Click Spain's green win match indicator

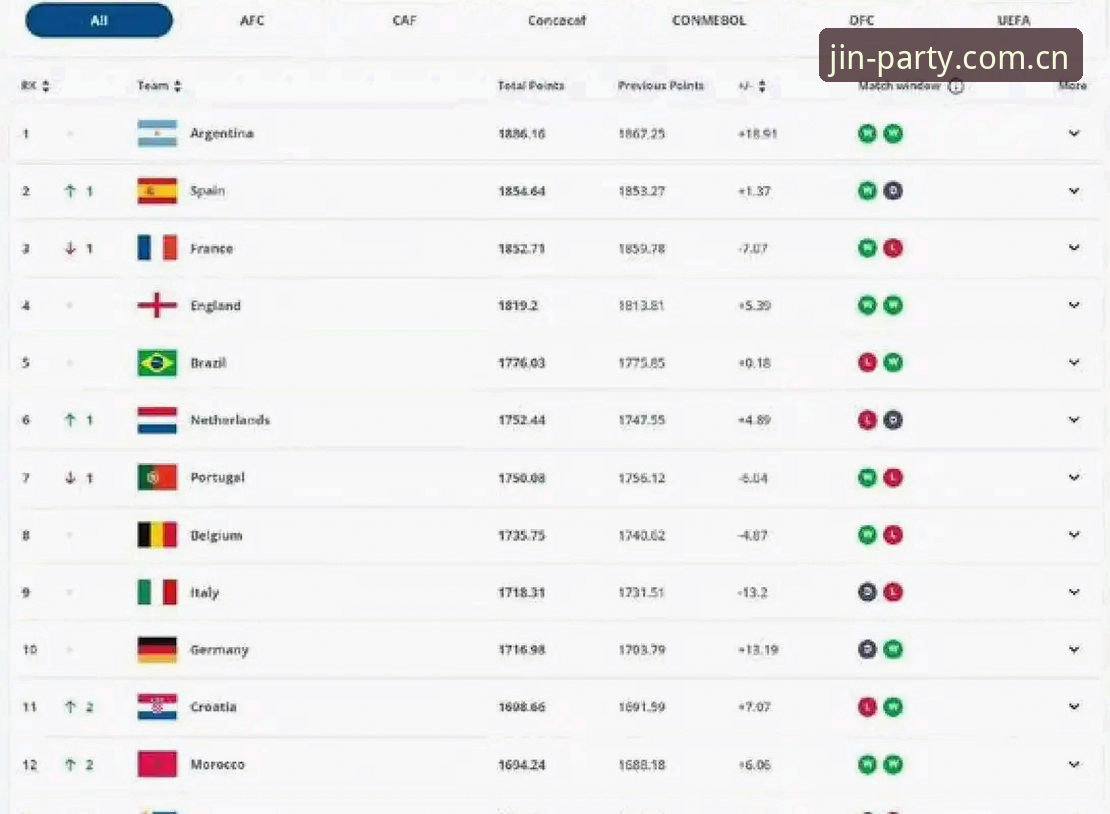click(x=867, y=190)
